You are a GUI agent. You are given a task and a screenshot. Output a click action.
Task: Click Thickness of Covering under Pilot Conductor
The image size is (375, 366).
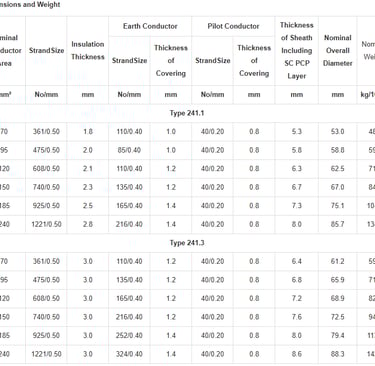click(254, 60)
